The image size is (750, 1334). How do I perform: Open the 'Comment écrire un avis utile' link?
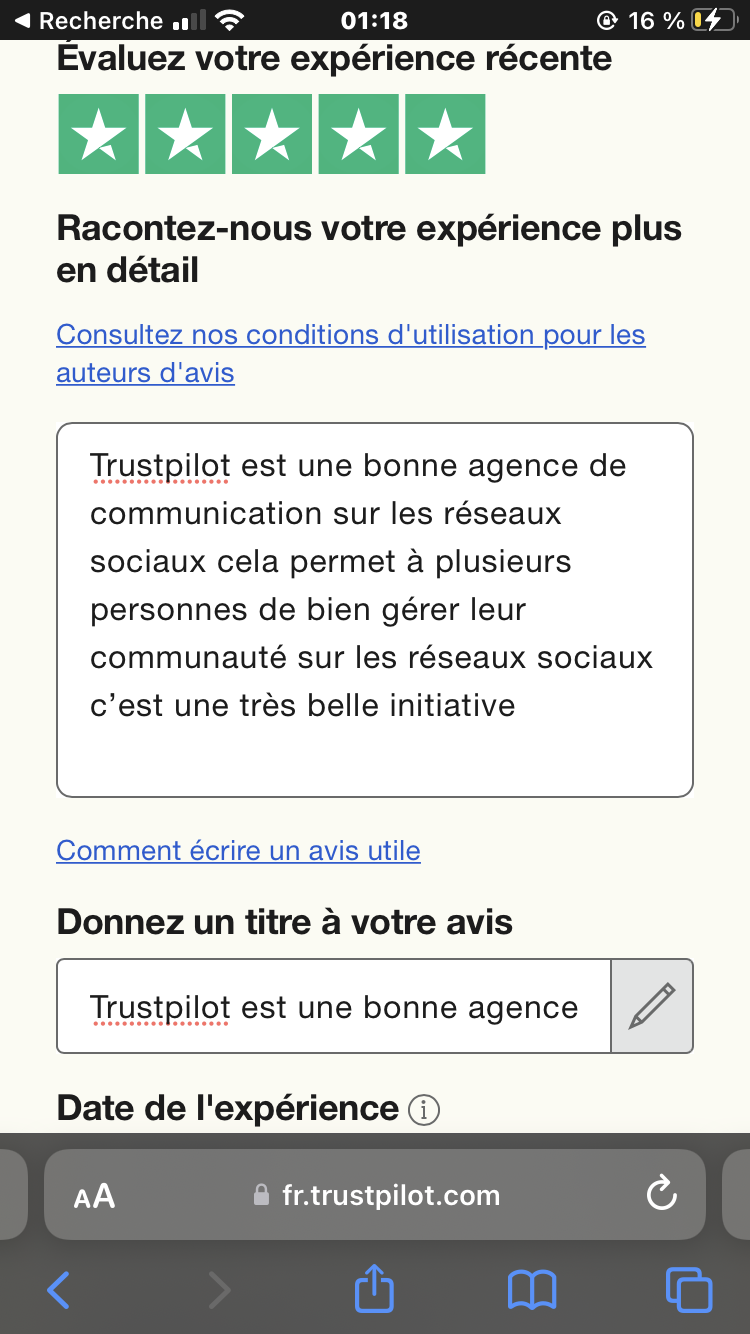click(x=238, y=851)
